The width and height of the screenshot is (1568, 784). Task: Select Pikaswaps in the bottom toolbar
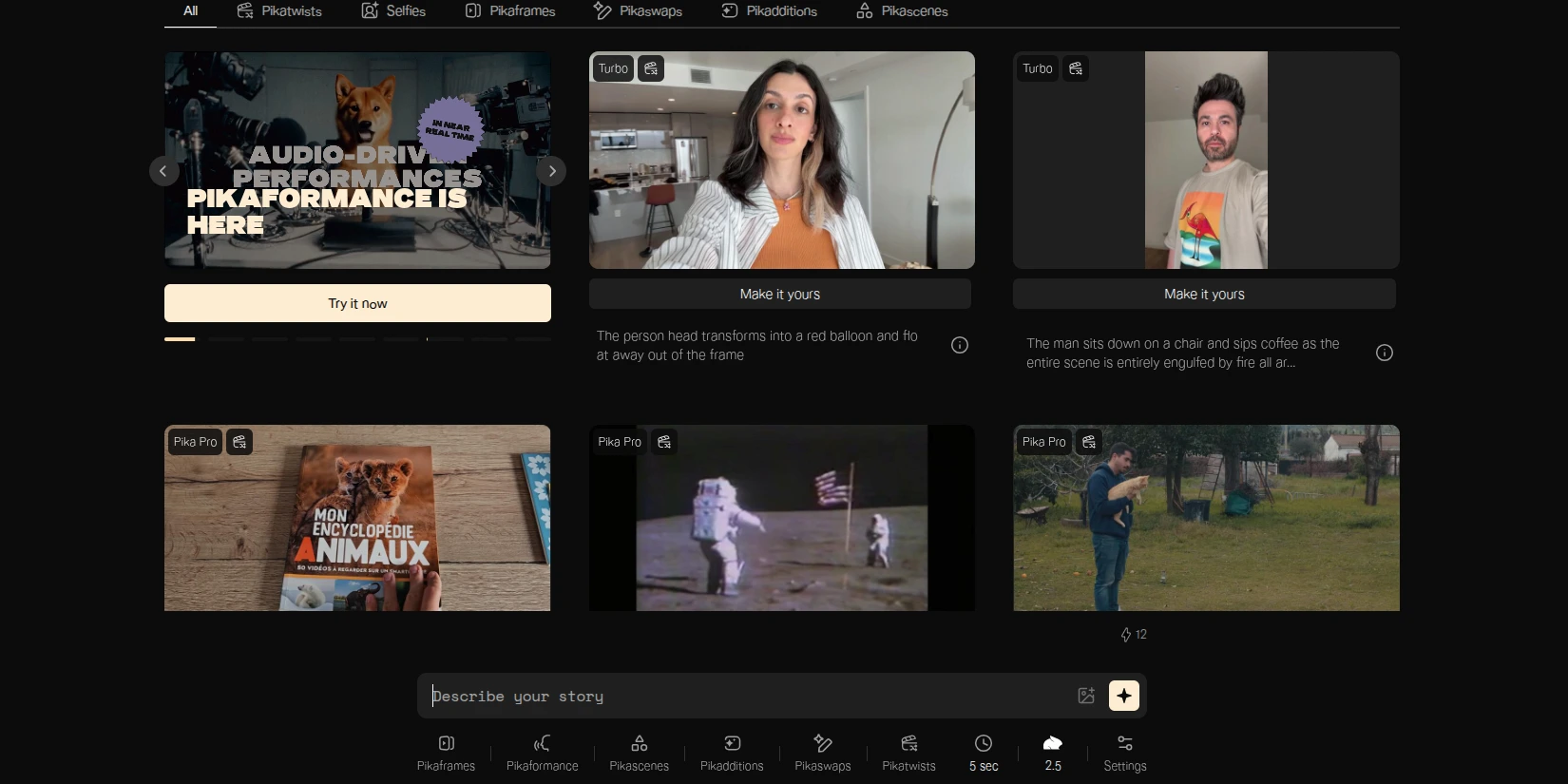tap(822, 753)
